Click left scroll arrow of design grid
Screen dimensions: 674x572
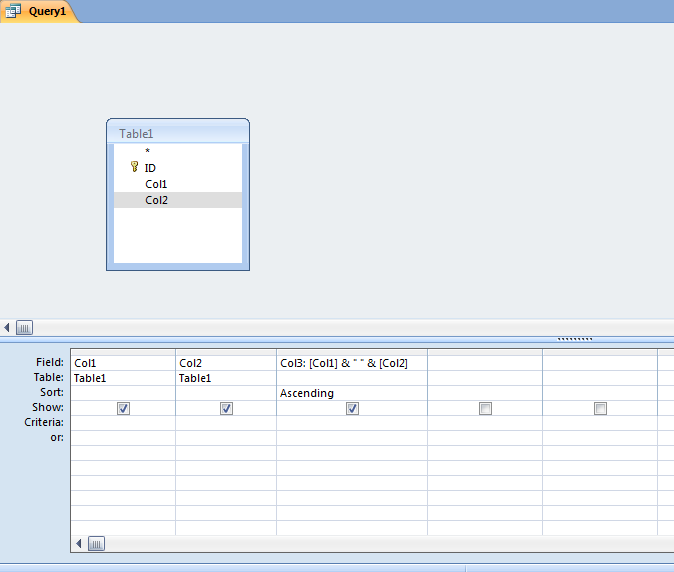point(79,544)
